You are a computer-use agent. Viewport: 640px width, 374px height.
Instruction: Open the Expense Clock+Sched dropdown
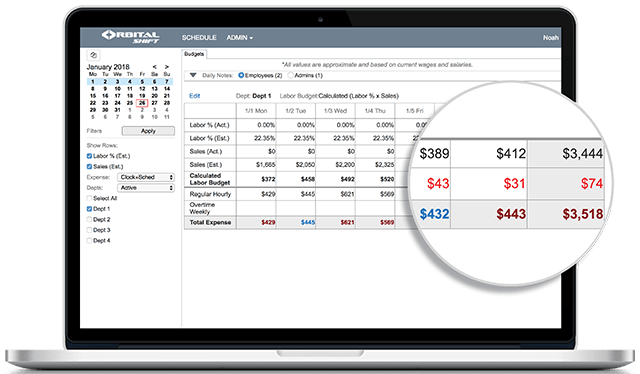point(146,177)
